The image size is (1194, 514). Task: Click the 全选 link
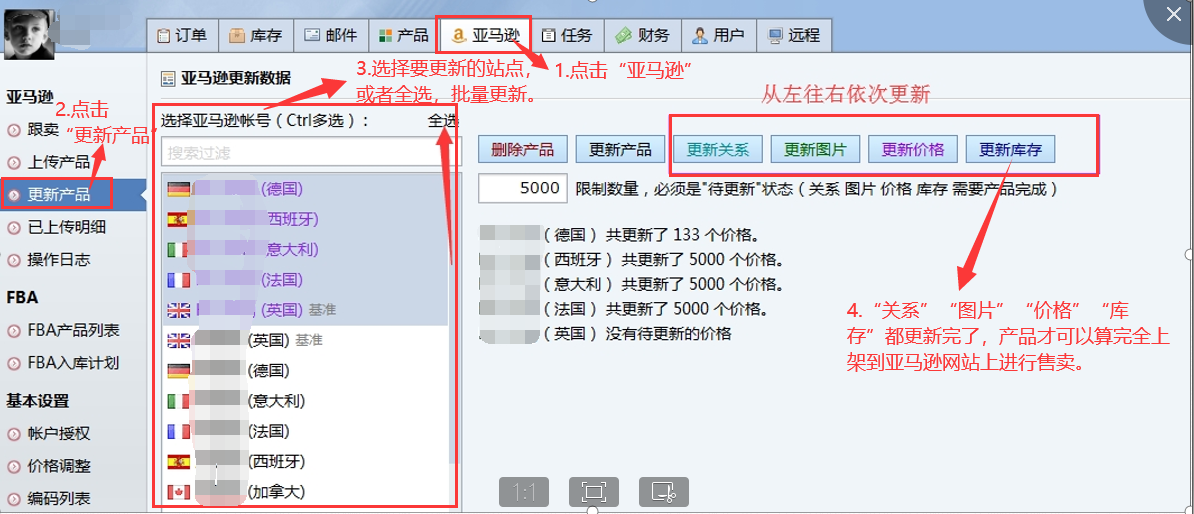tap(442, 120)
